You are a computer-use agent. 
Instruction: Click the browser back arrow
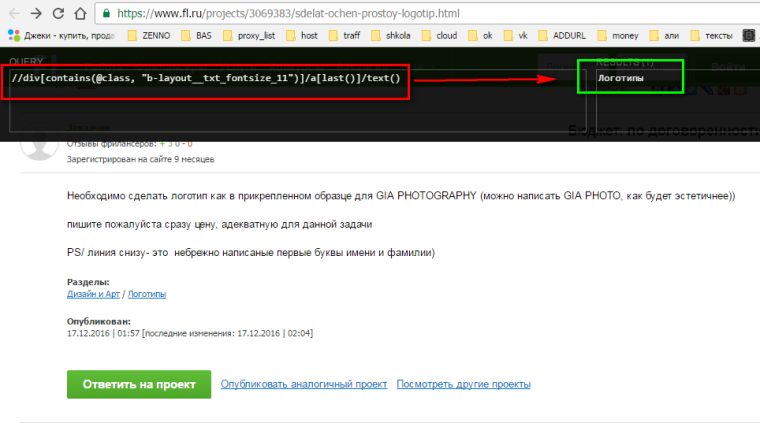(x=12, y=14)
